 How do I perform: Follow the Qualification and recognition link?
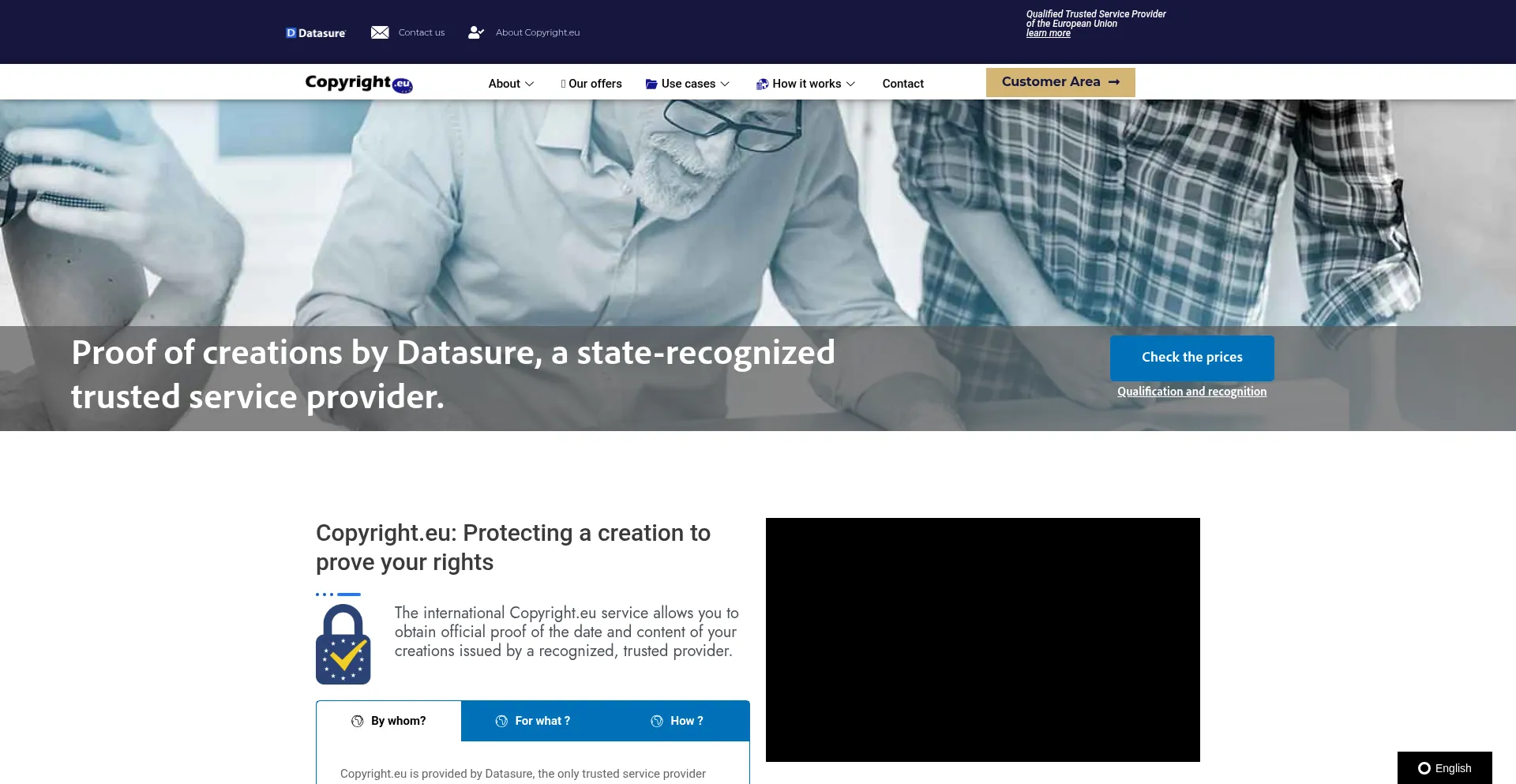(x=1191, y=392)
